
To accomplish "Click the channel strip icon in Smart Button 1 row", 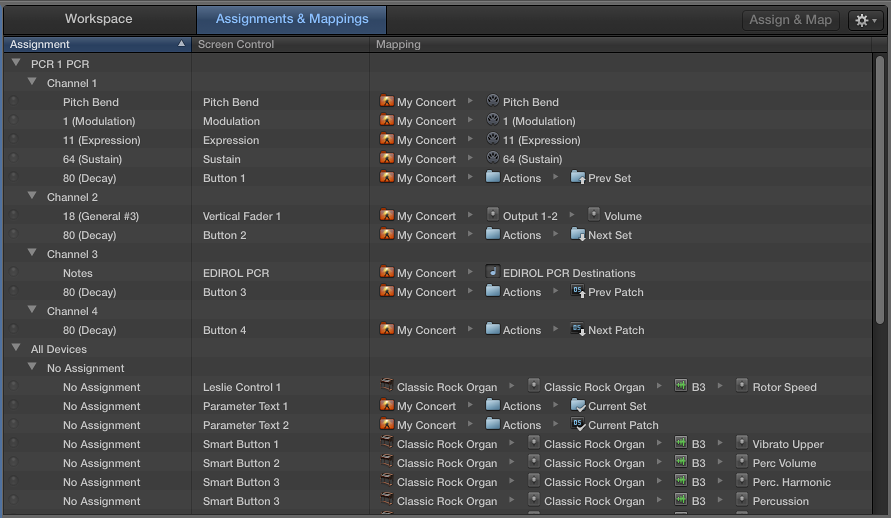I will click(x=534, y=443).
